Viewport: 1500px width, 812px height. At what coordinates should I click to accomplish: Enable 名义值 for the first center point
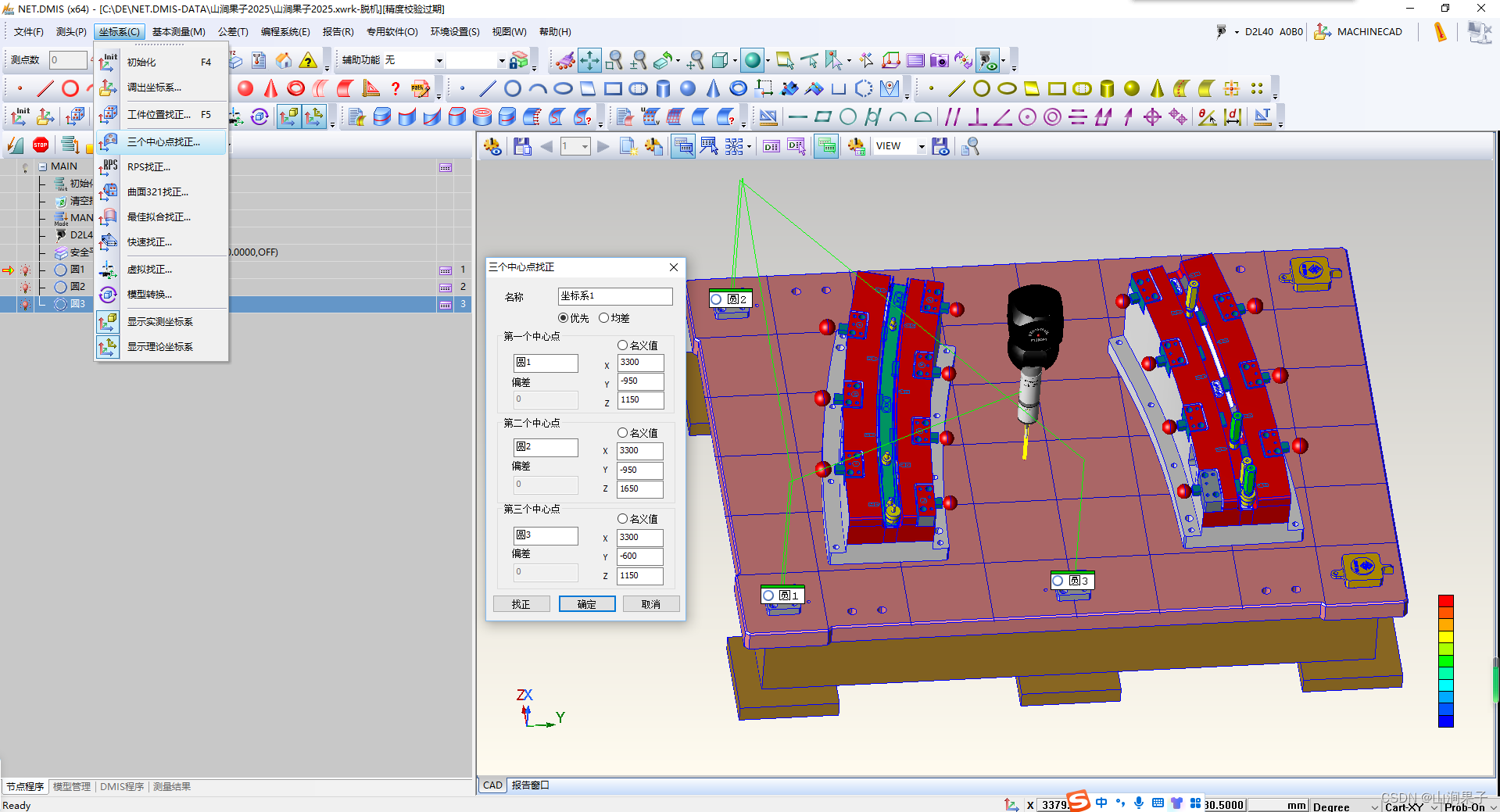point(622,345)
